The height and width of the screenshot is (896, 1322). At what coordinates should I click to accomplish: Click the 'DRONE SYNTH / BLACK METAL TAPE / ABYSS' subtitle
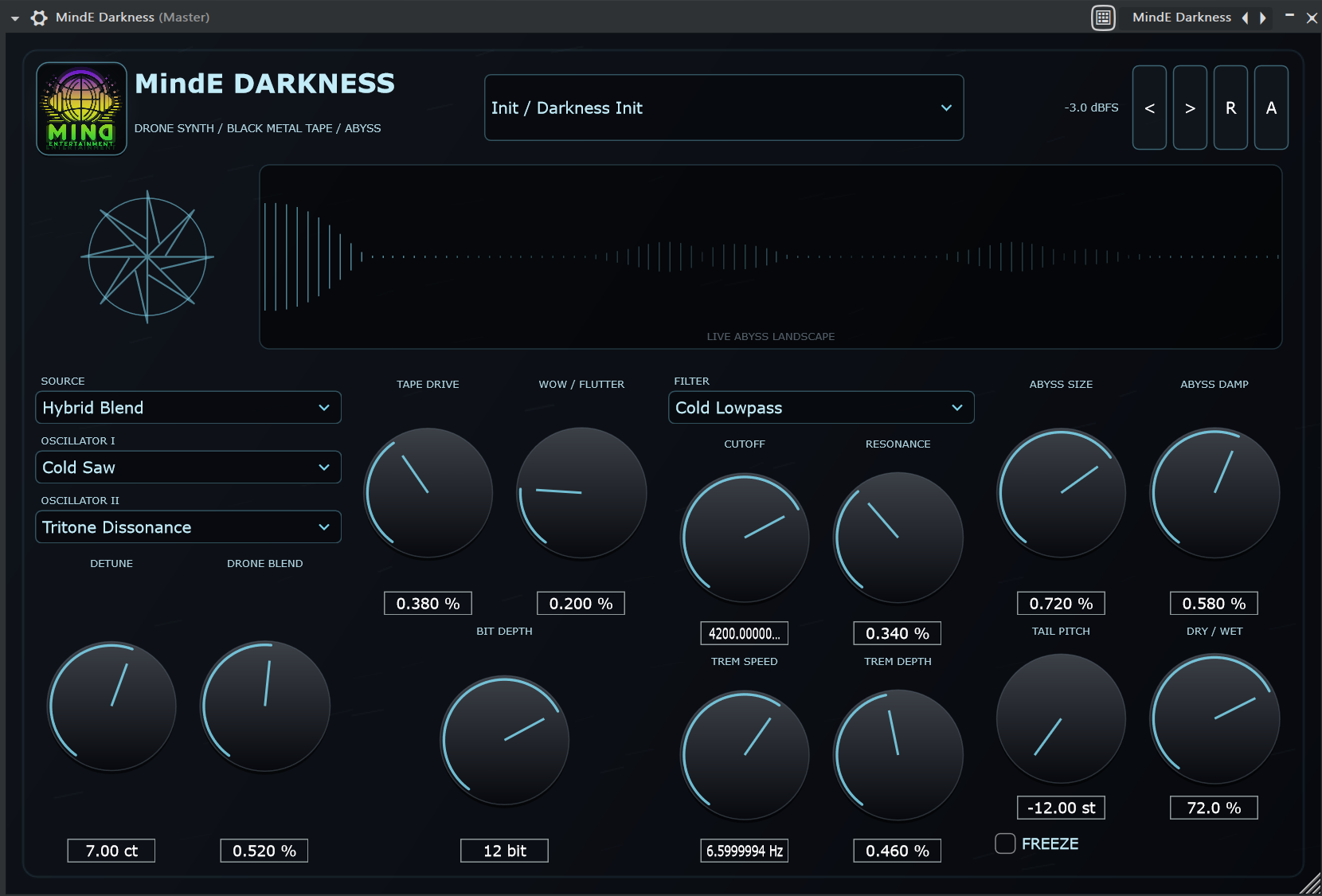[257, 128]
